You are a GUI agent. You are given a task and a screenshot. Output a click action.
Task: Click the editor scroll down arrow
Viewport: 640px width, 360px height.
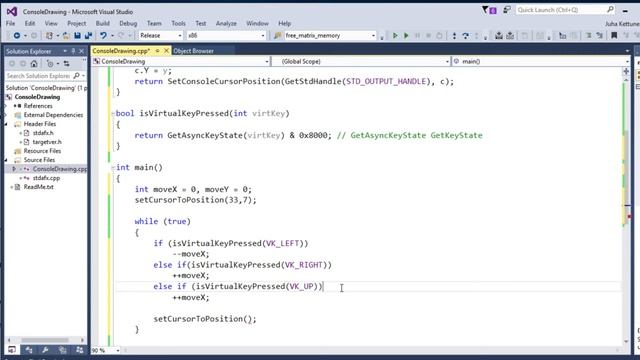coord(626,341)
